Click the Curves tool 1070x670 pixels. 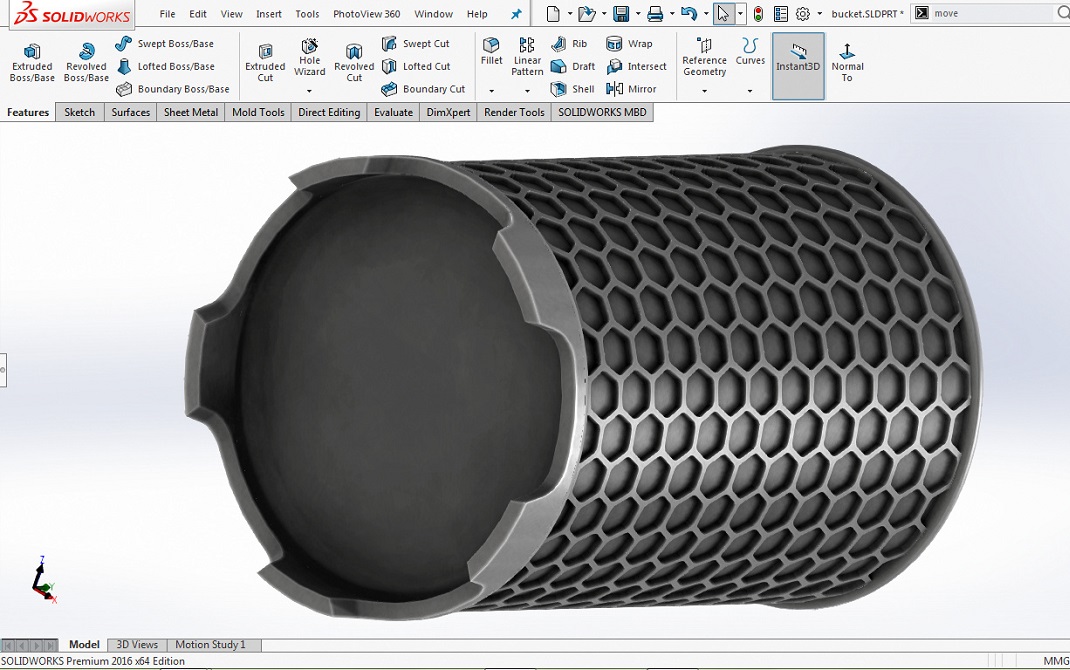[750, 50]
